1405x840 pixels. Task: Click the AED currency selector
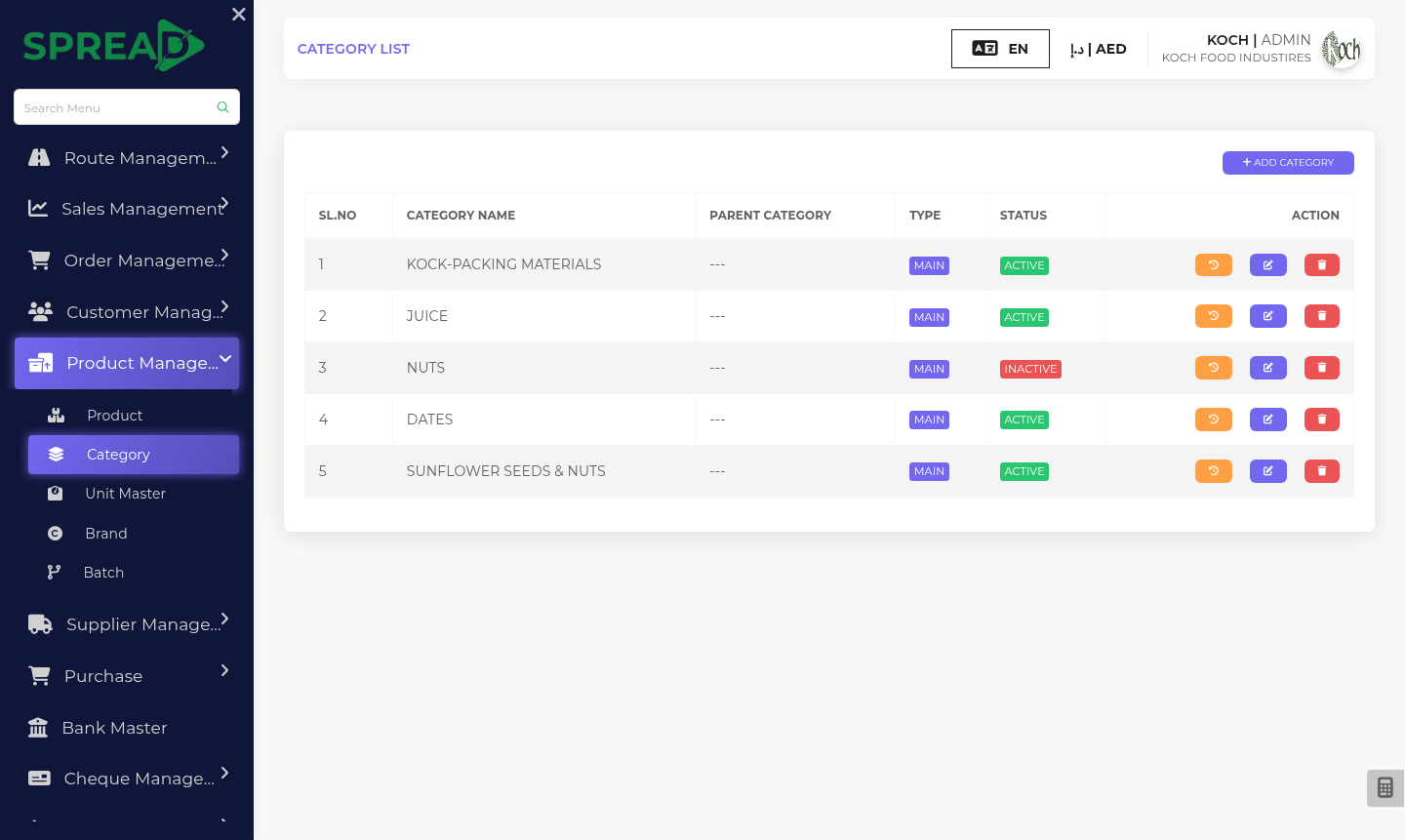coord(1098,49)
